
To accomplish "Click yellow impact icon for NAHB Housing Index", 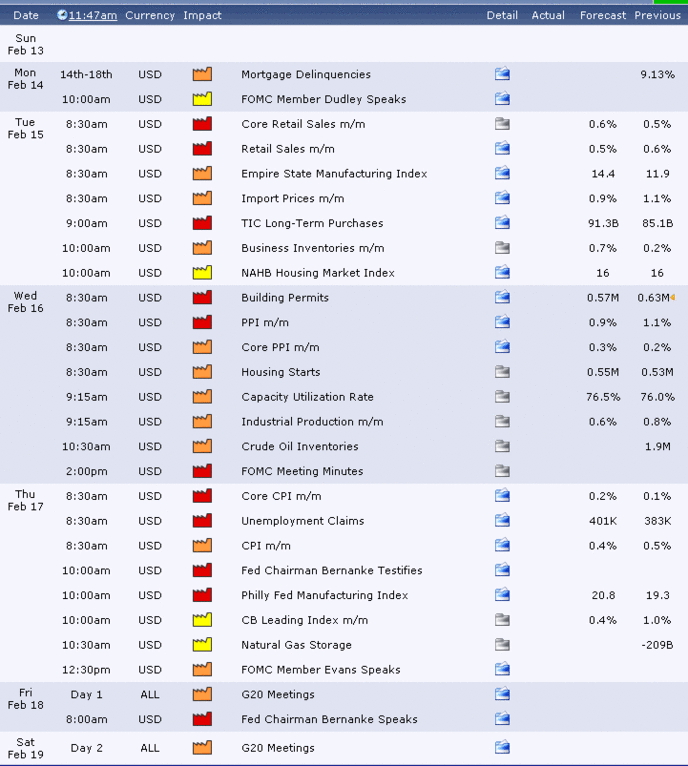I will point(202,272).
